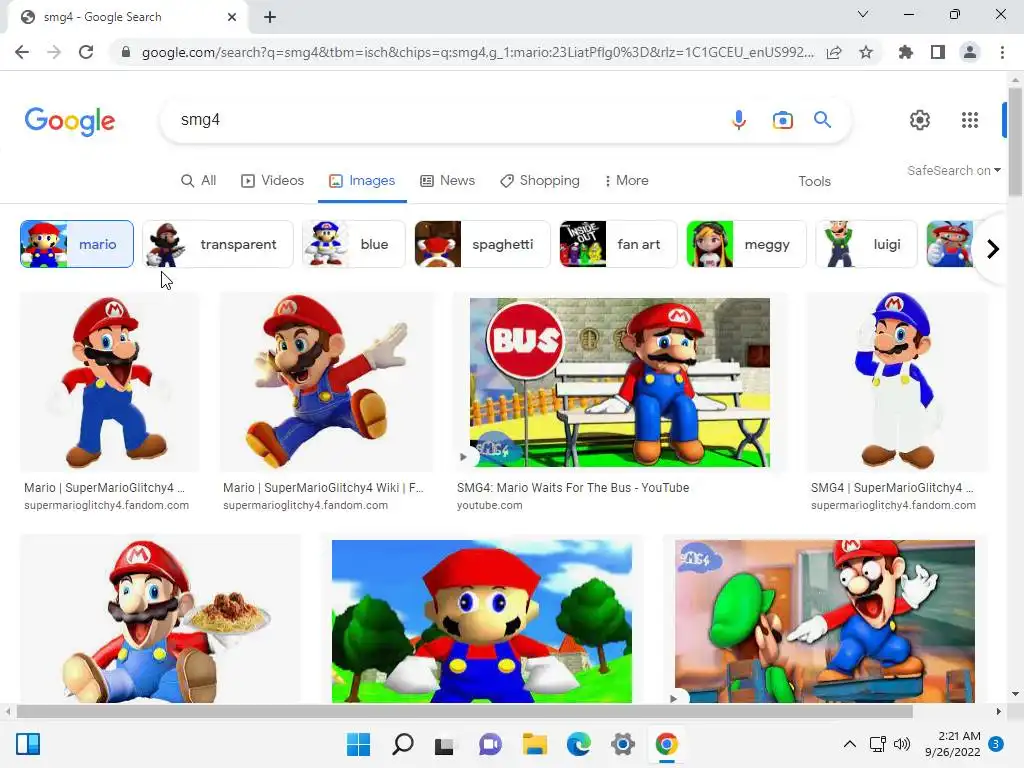This screenshot has width=1024, height=768.
Task: Show hidden system tray icons
Action: pyautogui.click(x=850, y=744)
